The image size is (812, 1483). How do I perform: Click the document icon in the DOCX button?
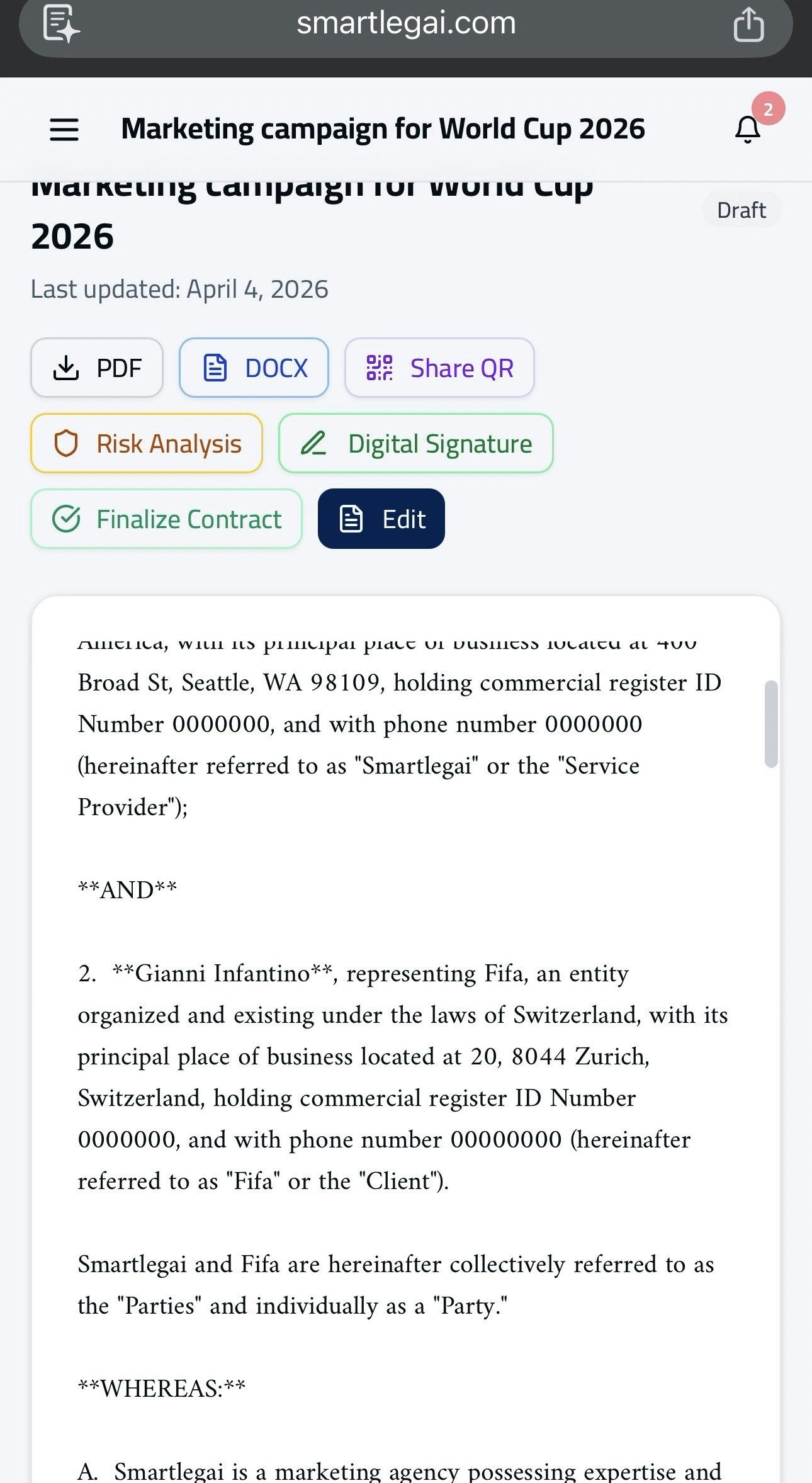coord(215,368)
